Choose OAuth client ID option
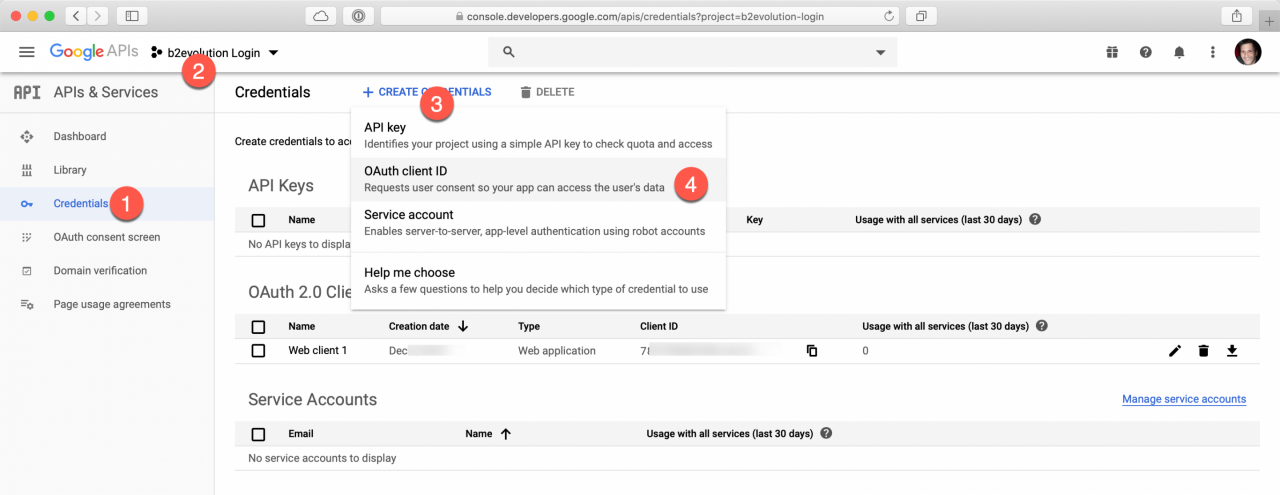Image resolution: width=1280 pixels, height=495 pixels. (x=538, y=179)
